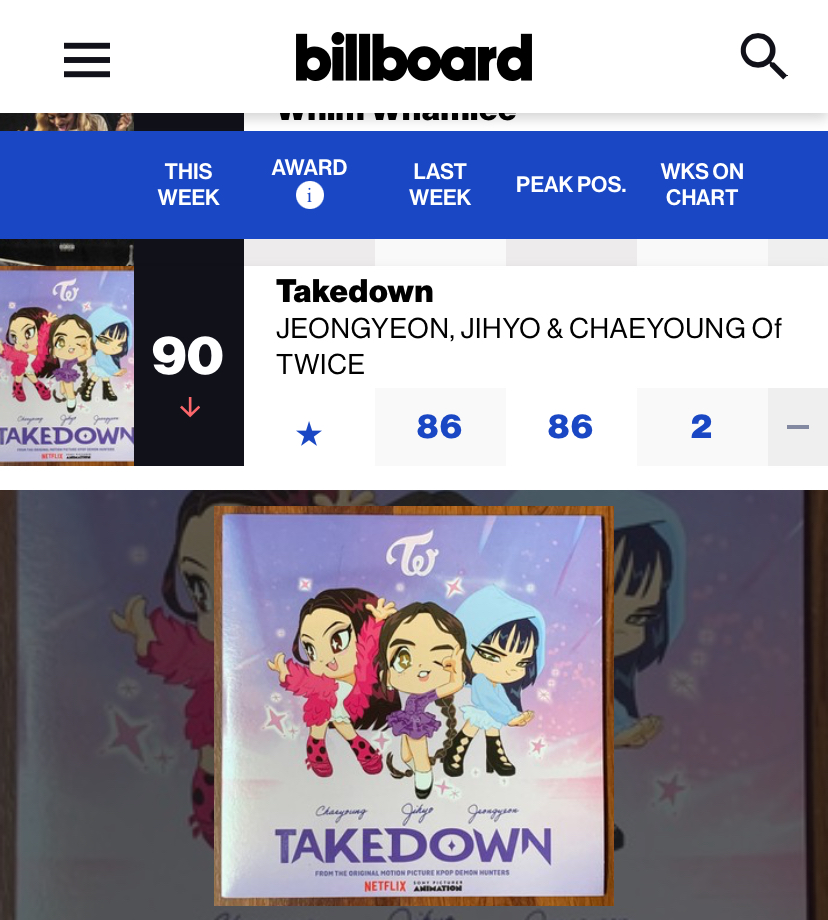Click the Peak Pos. column header
Viewport: 828px width, 920px height.
click(x=571, y=184)
